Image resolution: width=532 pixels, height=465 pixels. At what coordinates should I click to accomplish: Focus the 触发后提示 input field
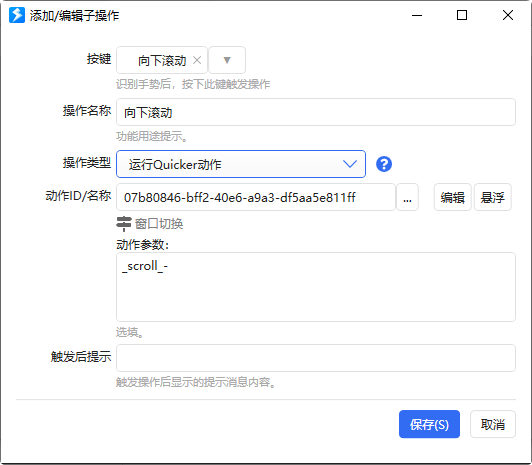[x=316, y=358]
